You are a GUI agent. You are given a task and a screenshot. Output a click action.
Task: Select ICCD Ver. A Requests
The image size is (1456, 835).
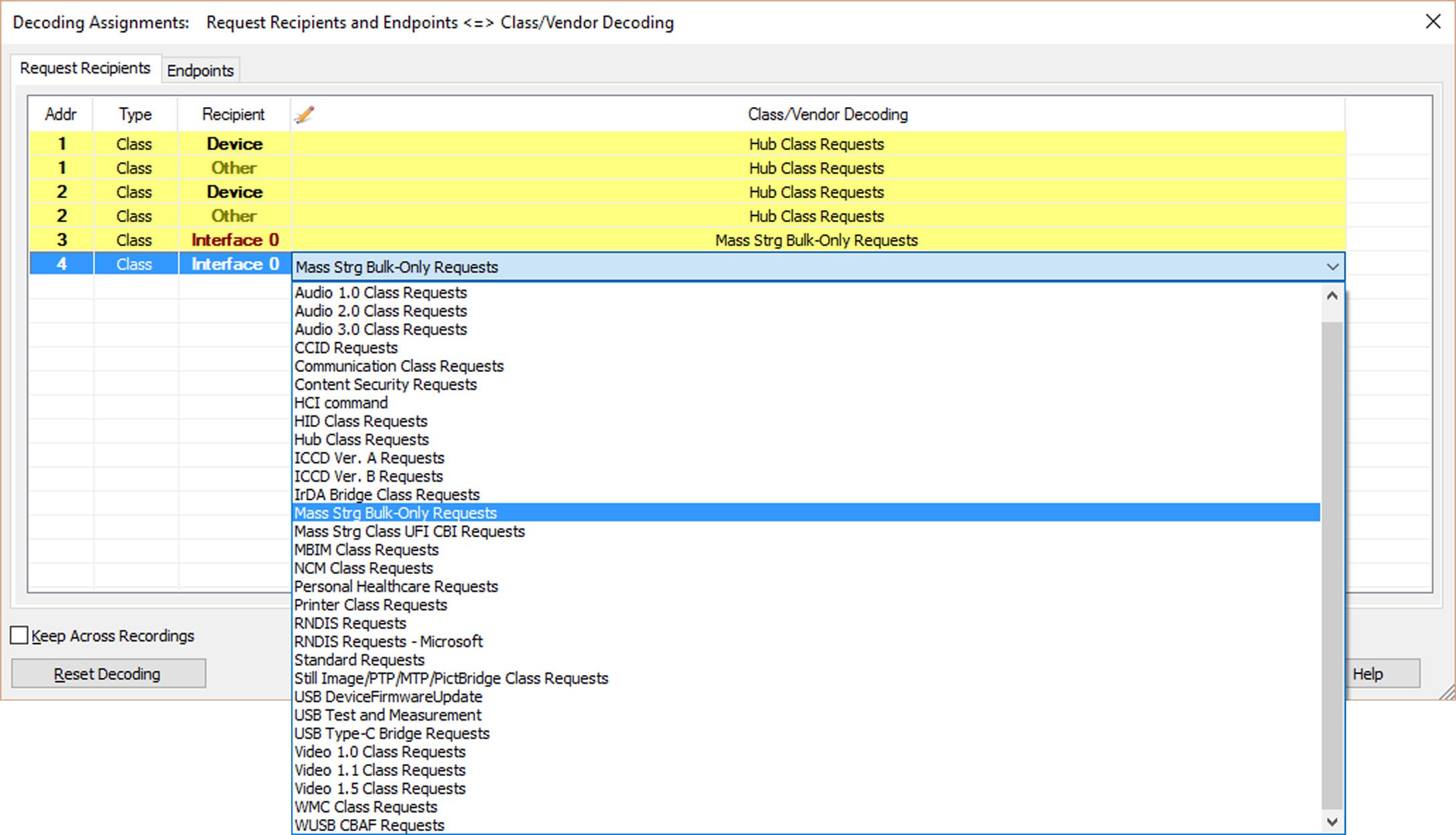click(807, 458)
